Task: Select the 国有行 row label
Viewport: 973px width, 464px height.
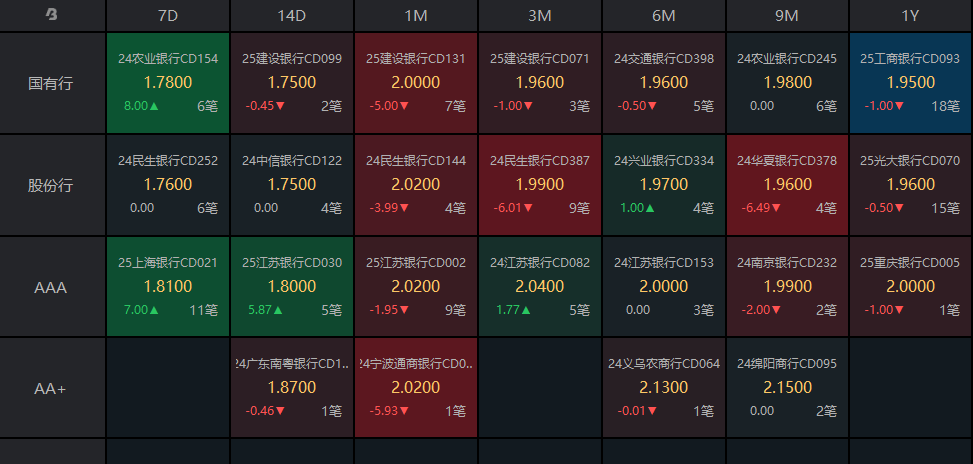Action: [52, 83]
